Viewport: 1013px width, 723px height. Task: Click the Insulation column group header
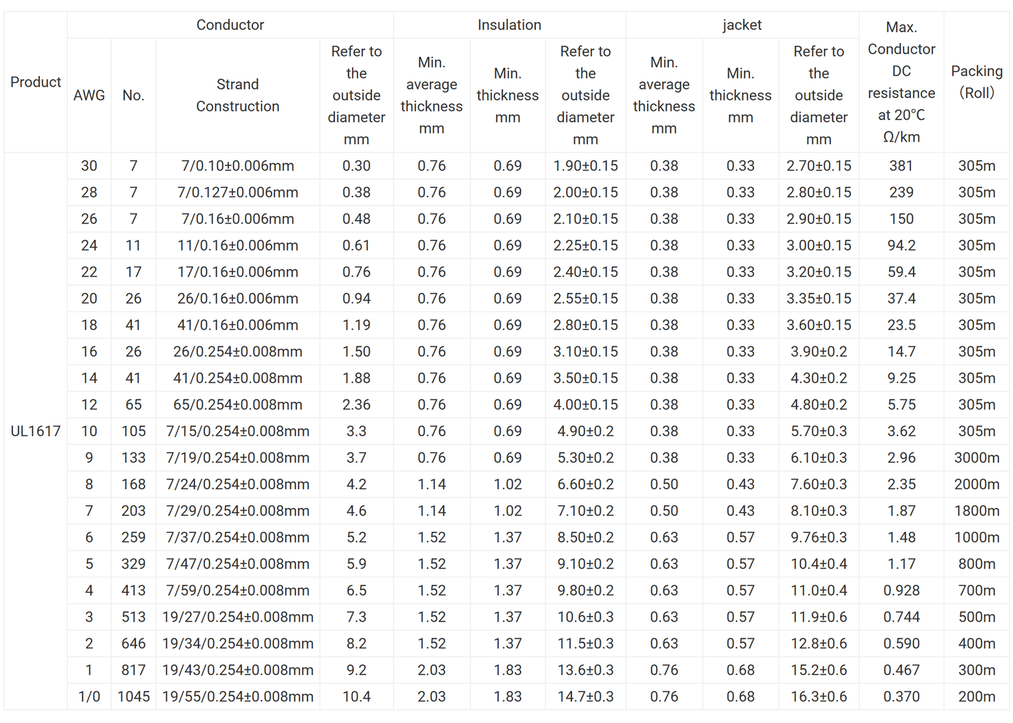(x=509, y=25)
